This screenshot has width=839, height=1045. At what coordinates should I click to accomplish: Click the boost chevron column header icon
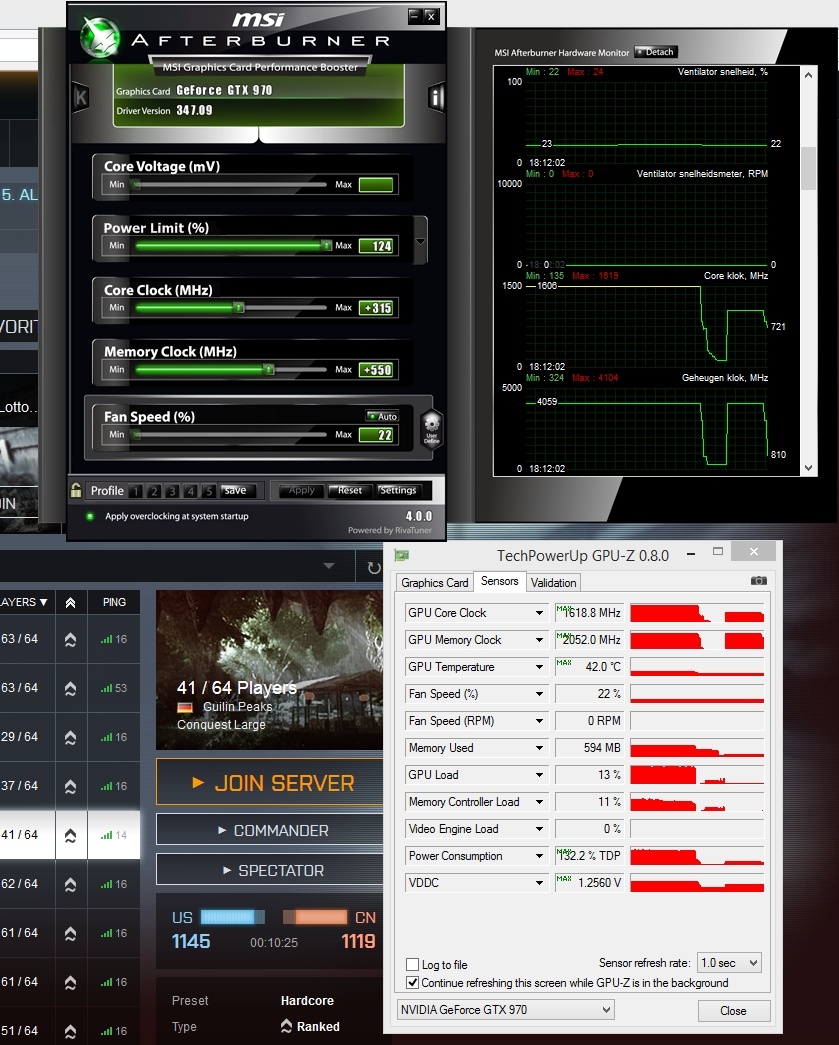tap(71, 602)
